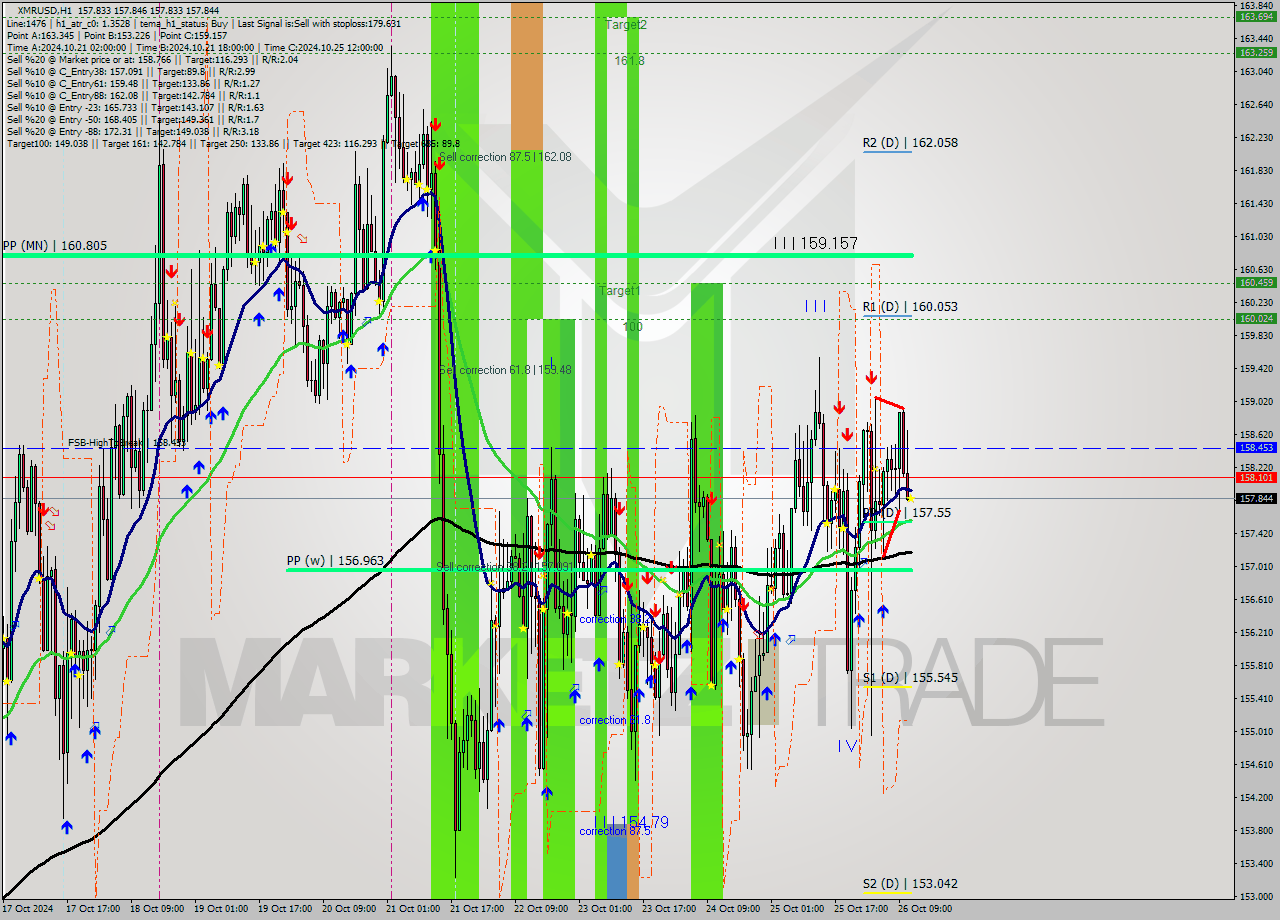Click the 21 Oct 17:00 time axis label
The width and height of the screenshot is (1280, 920).
point(475,909)
